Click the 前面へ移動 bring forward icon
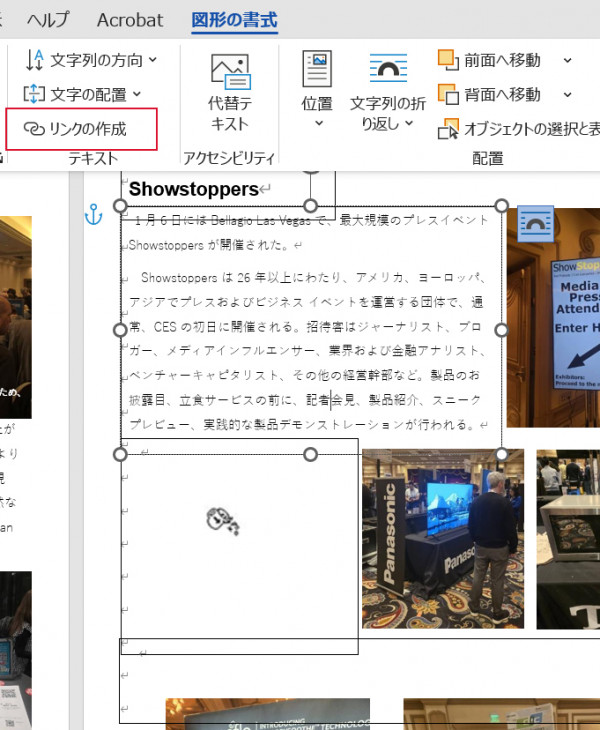Screen dimensions: 600x730 (x=448, y=60)
